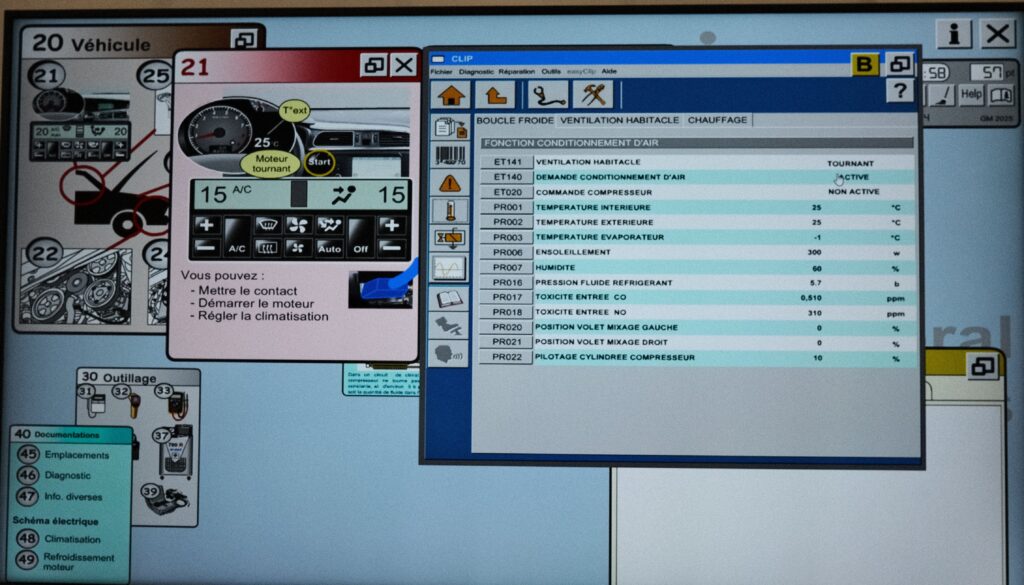Click the info i button at top right
Viewport: 1024px width, 585px height.
tap(953, 34)
